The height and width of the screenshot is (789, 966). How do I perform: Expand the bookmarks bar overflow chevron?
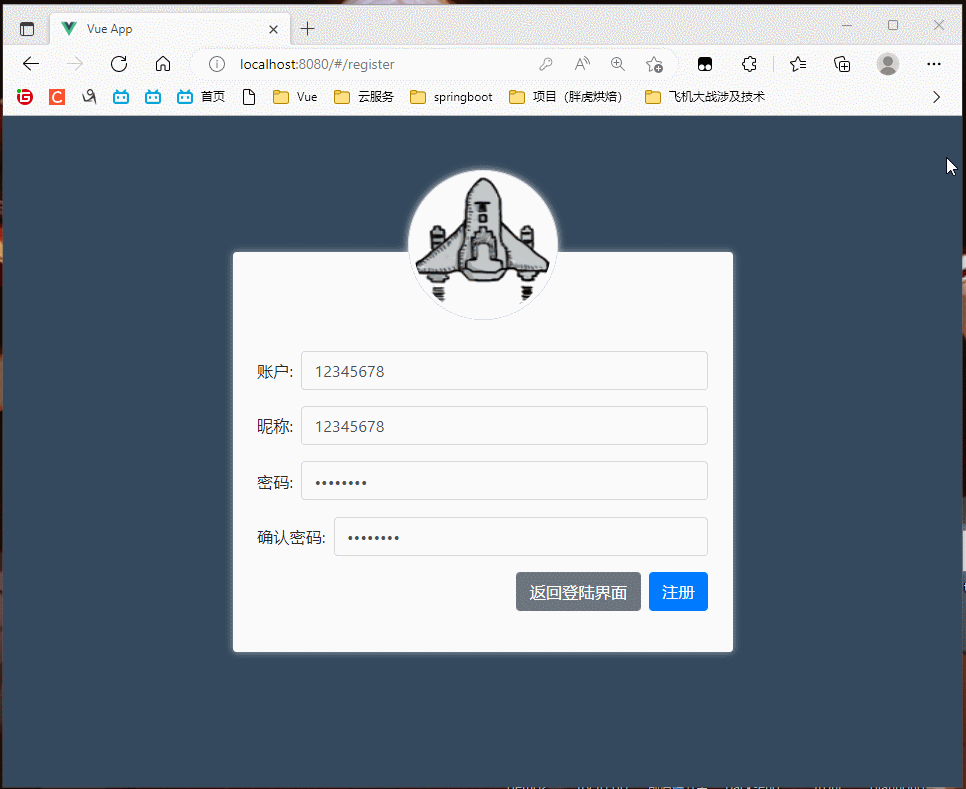click(x=936, y=97)
